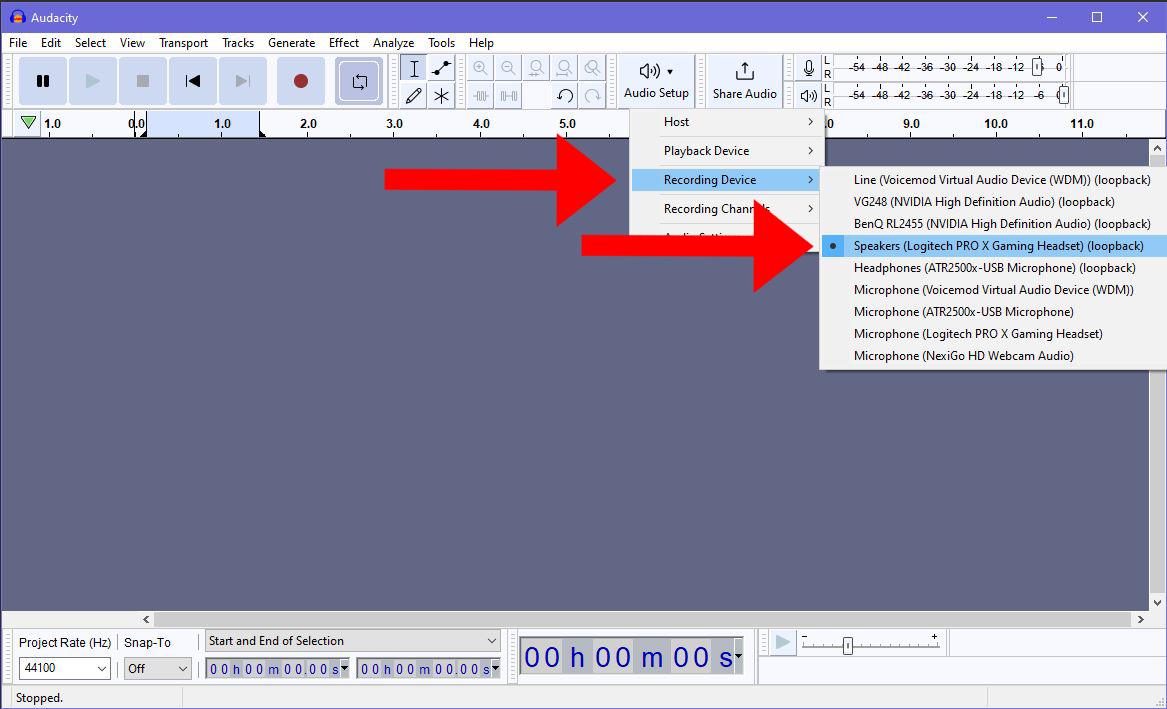Click the Play button

point(92,81)
